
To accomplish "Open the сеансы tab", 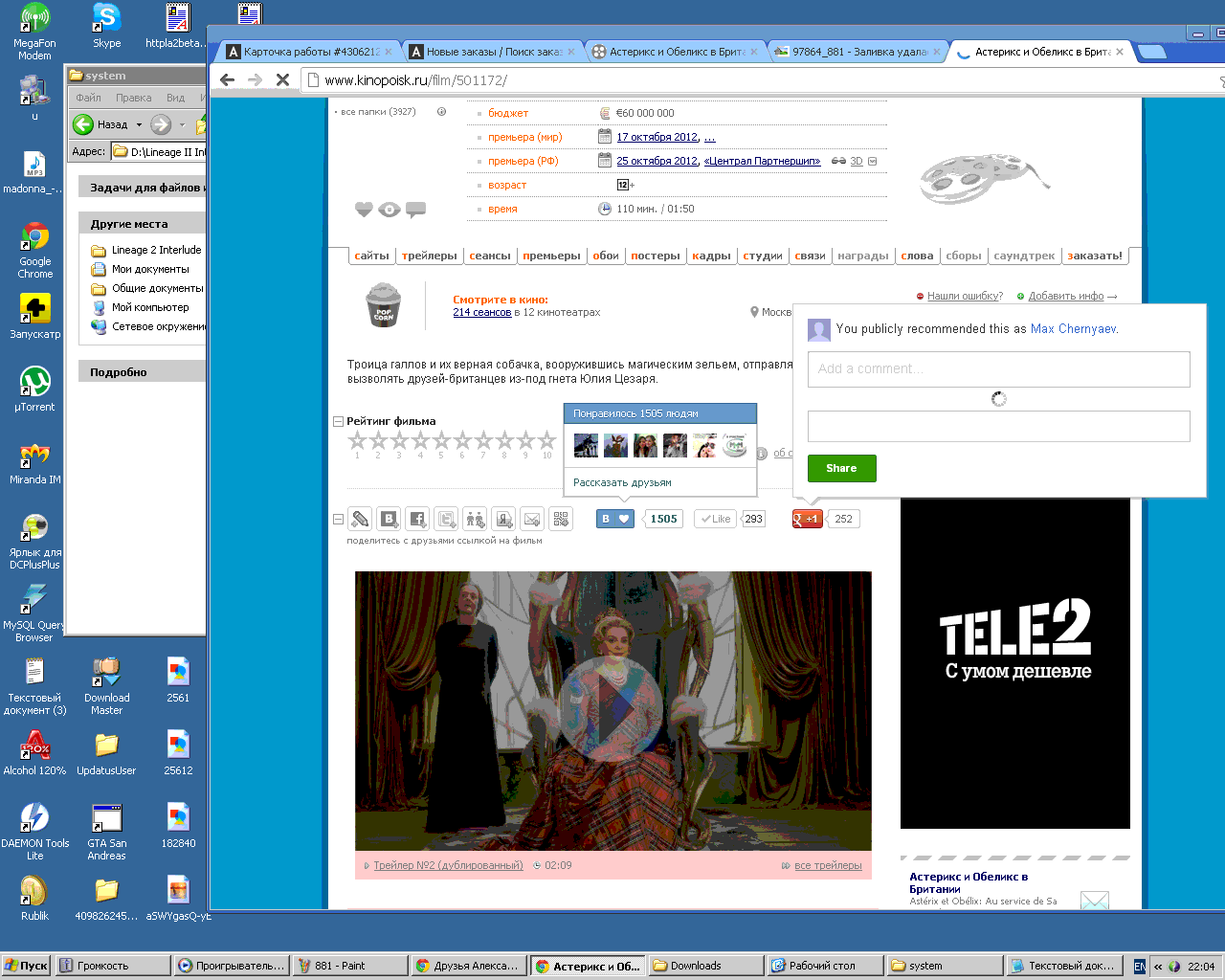I will coord(490,256).
